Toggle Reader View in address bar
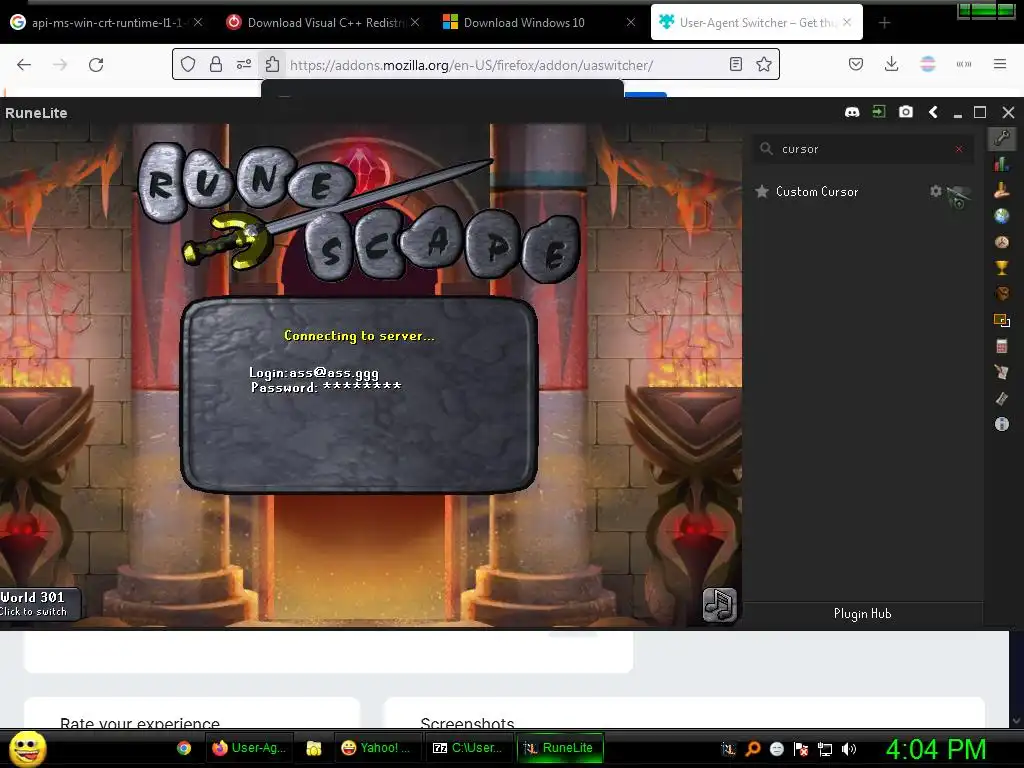This screenshot has width=1024, height=768. click(736, 64)
